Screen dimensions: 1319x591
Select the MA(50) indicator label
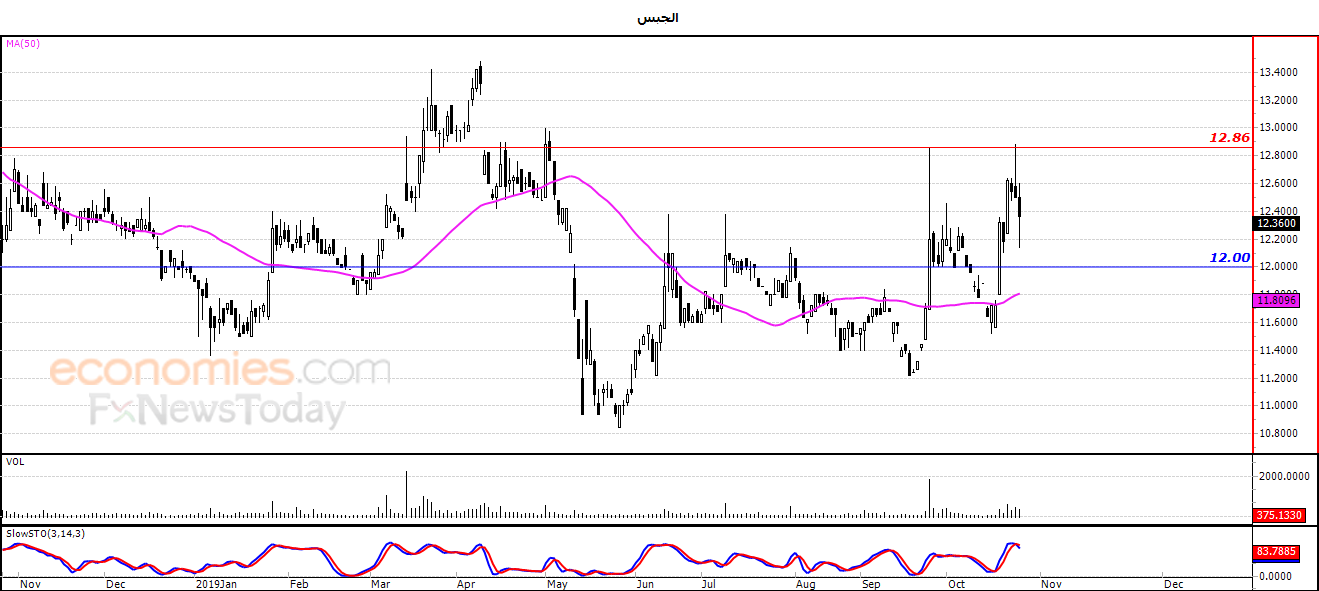pos(23,44)
